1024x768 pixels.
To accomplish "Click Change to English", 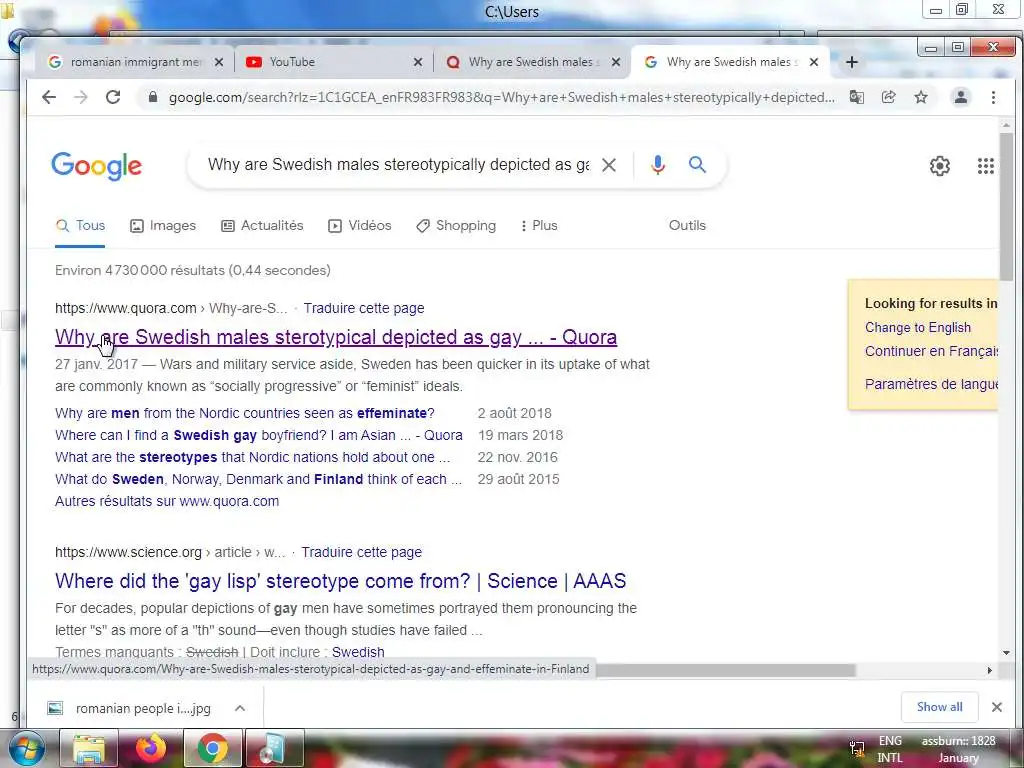I will (918, 328).
